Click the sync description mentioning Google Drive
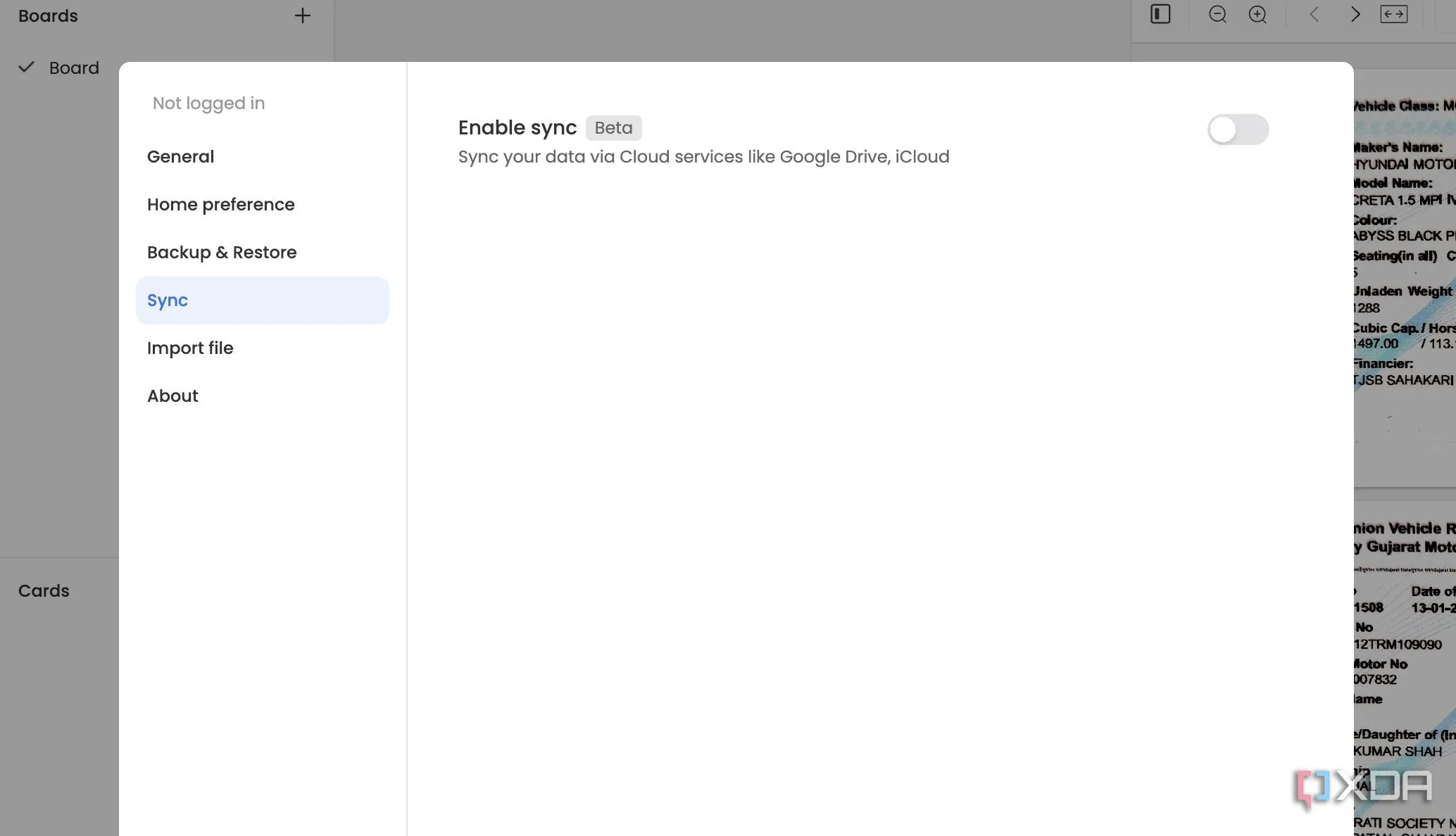This screenshot has height=836, width=1456. (703, 157)
